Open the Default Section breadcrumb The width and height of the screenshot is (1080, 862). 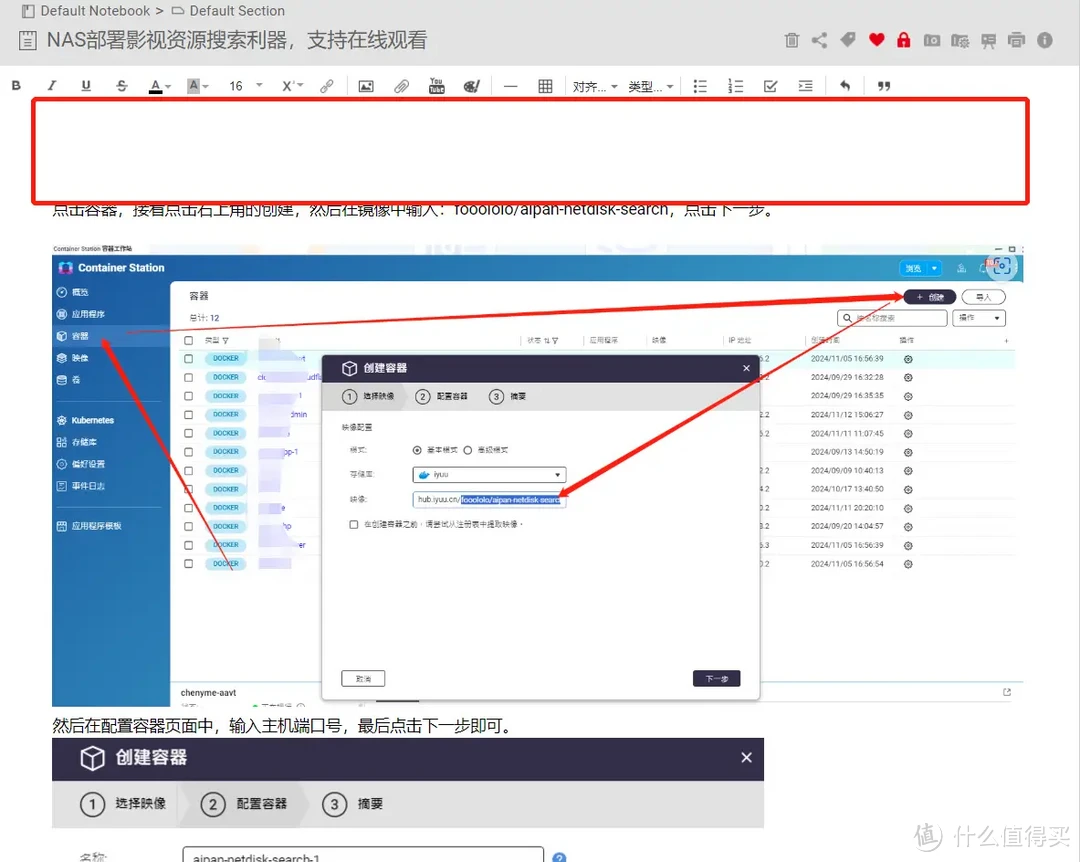coord(236,11)
